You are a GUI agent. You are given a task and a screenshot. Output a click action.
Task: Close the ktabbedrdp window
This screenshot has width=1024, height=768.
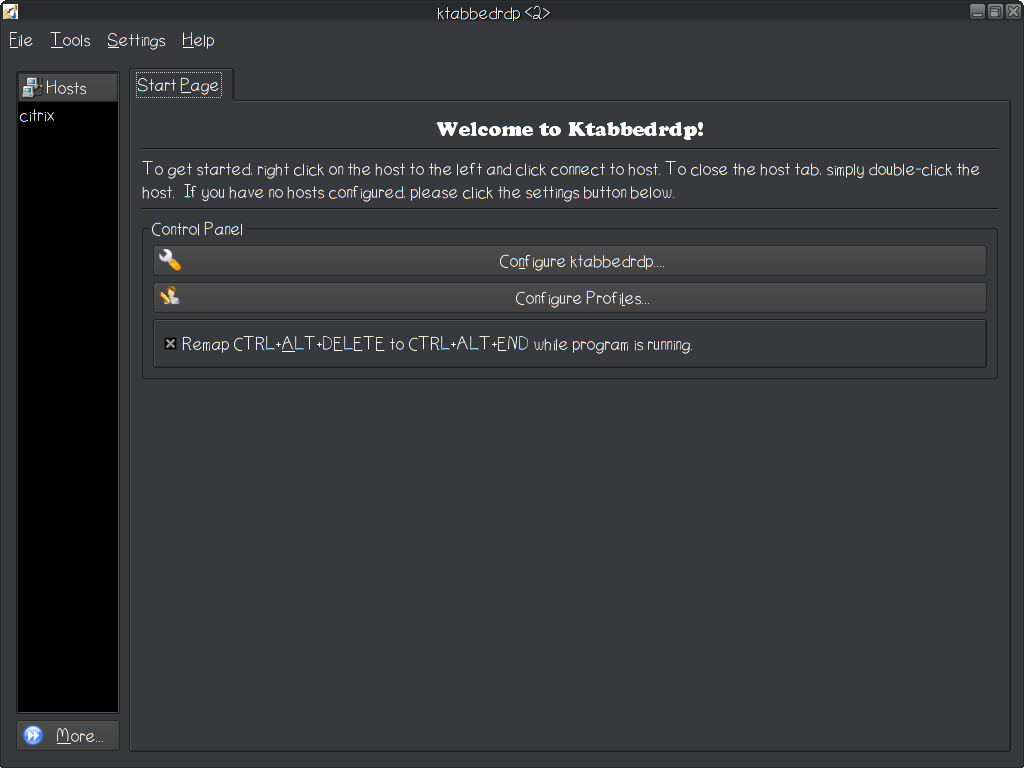1013,12
